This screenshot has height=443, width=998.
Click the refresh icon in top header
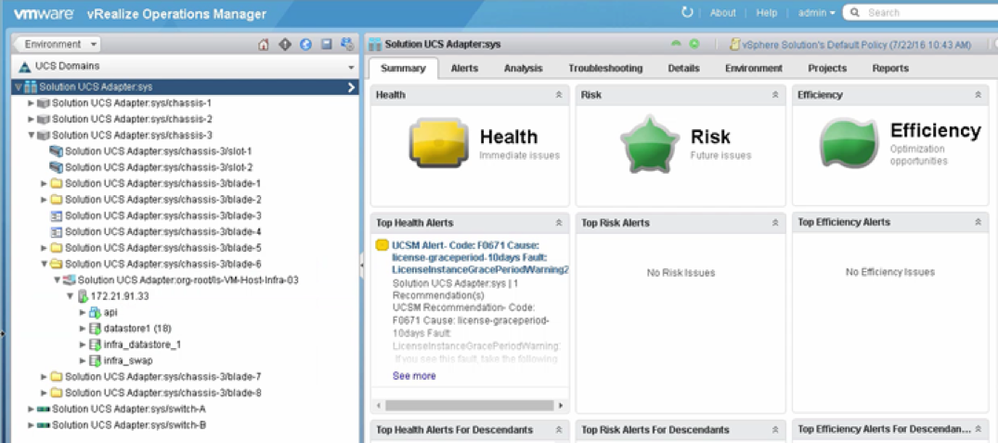[687, 12]
